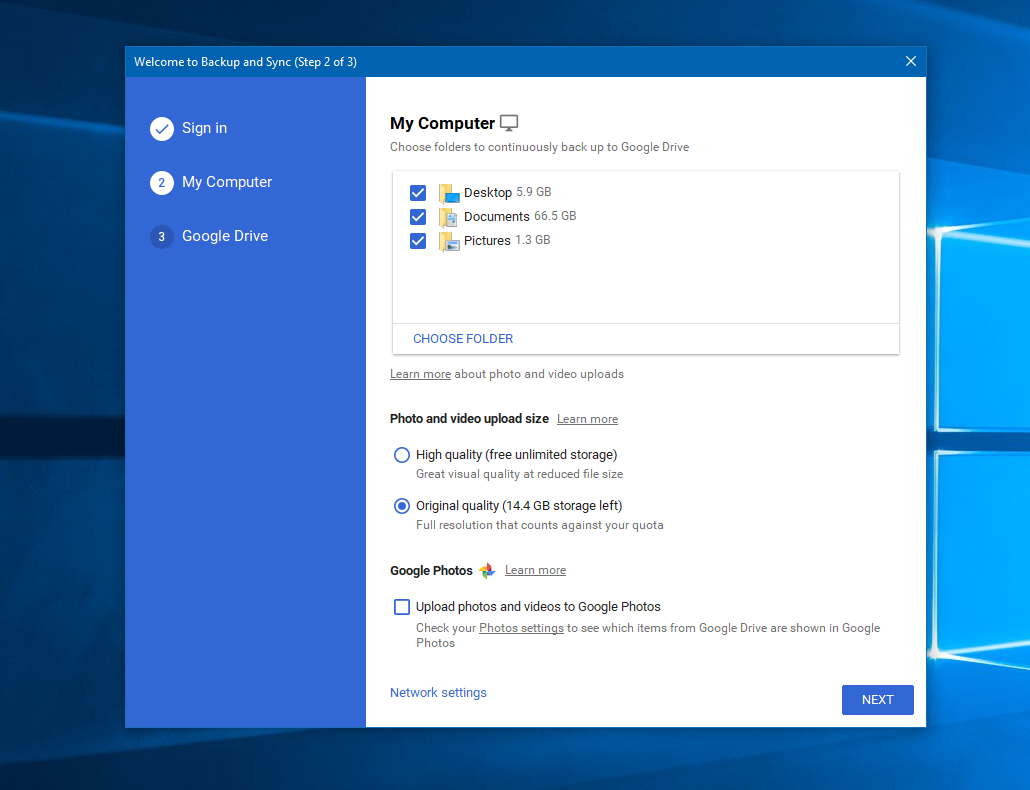Click the Documents folder name
Viewport: 1030px width, 790px height.
pyautogui.click(x=497, y=216)
